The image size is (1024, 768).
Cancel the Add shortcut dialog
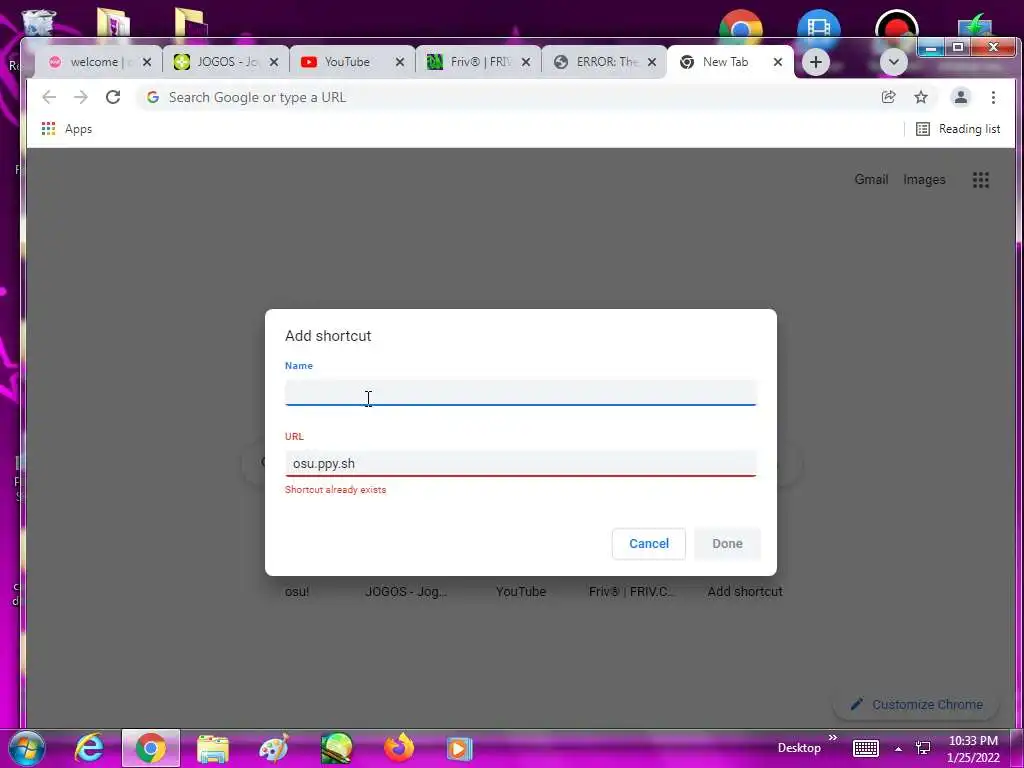(648, 543)
